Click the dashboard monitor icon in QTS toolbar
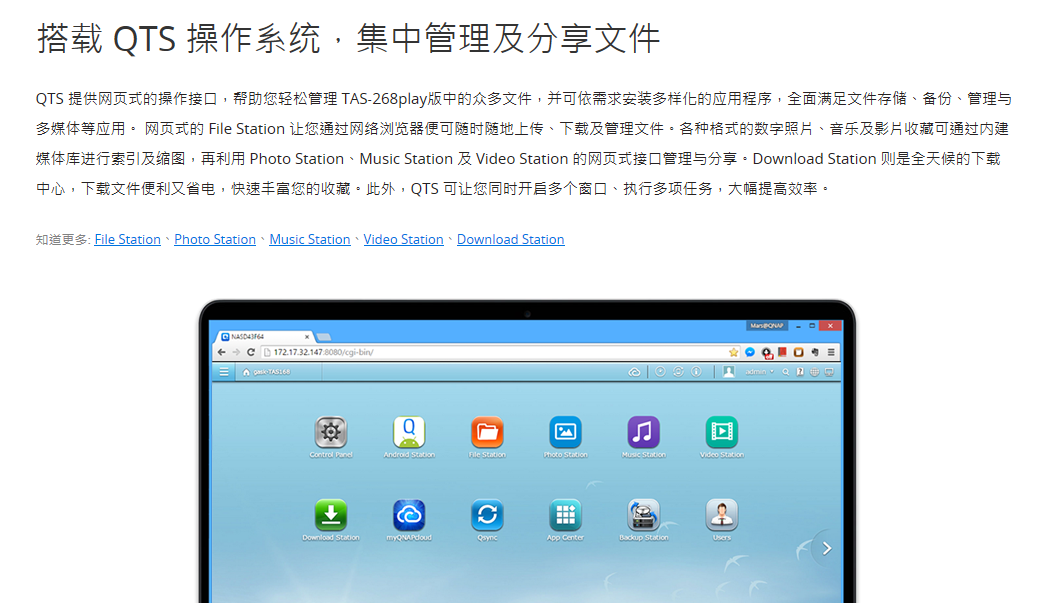 pos(829,372)
